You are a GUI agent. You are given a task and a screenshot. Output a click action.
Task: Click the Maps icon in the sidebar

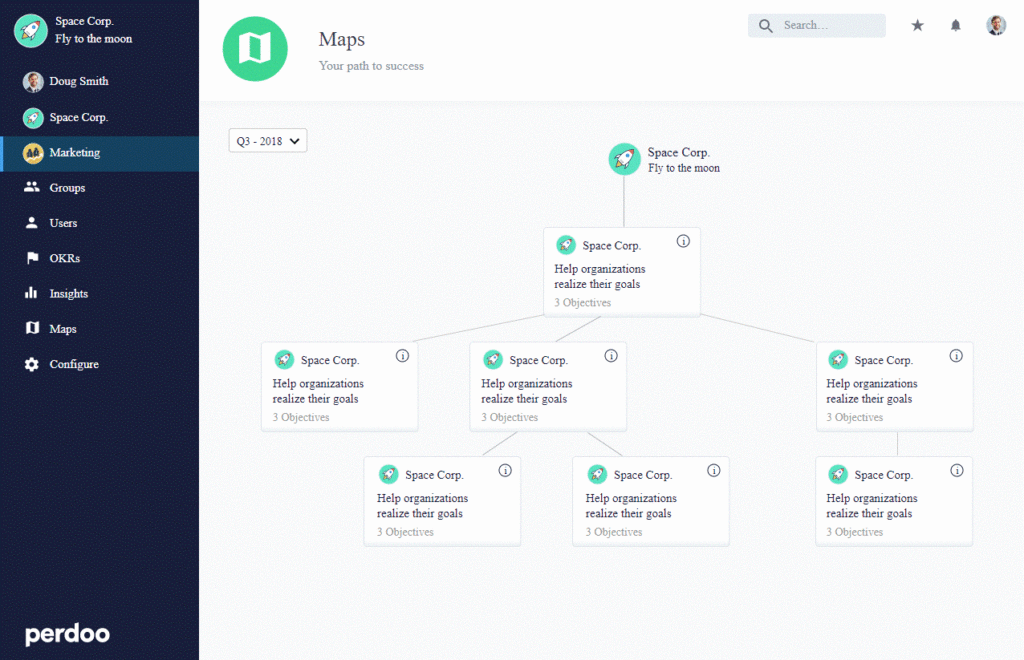[x=32, y=328]
